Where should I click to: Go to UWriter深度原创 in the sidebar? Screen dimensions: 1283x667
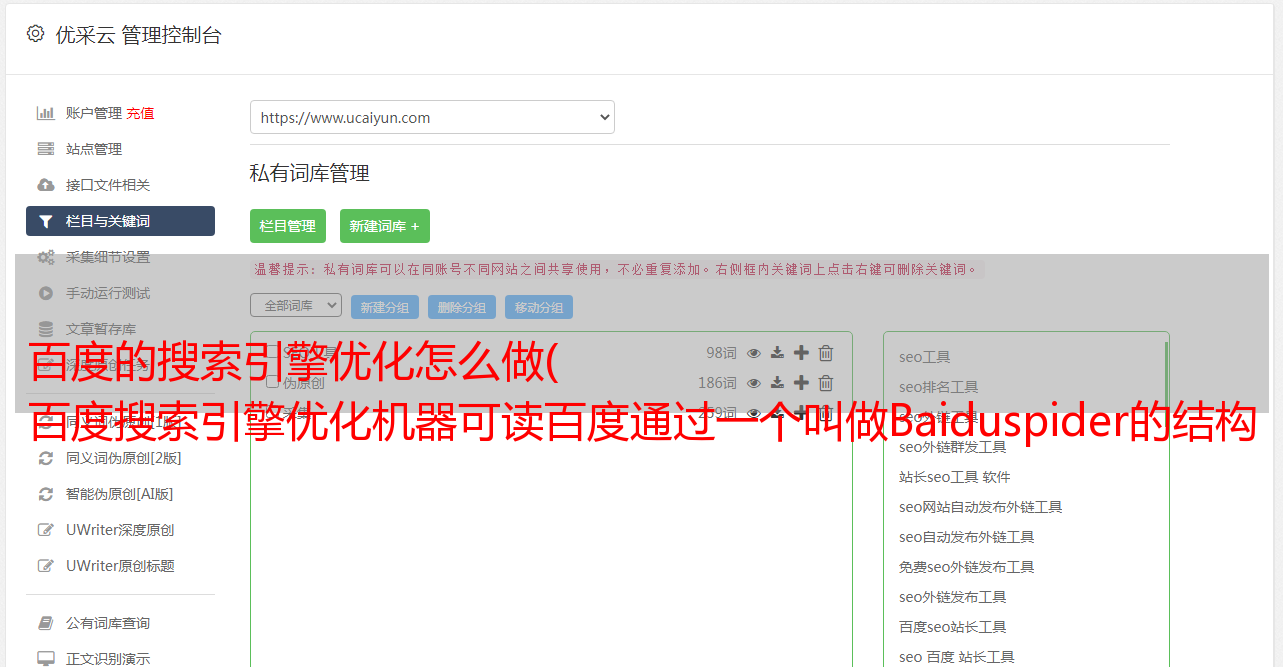click(120, 530)
